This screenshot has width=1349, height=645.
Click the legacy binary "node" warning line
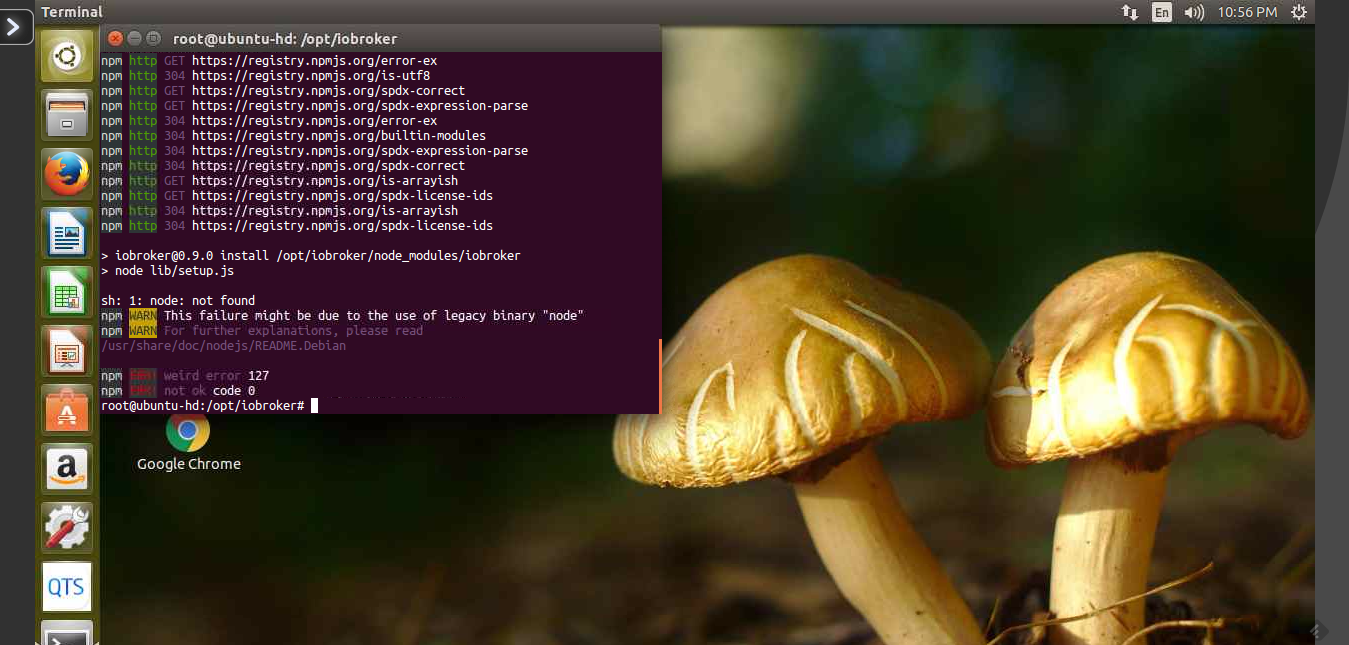point(343,316)
